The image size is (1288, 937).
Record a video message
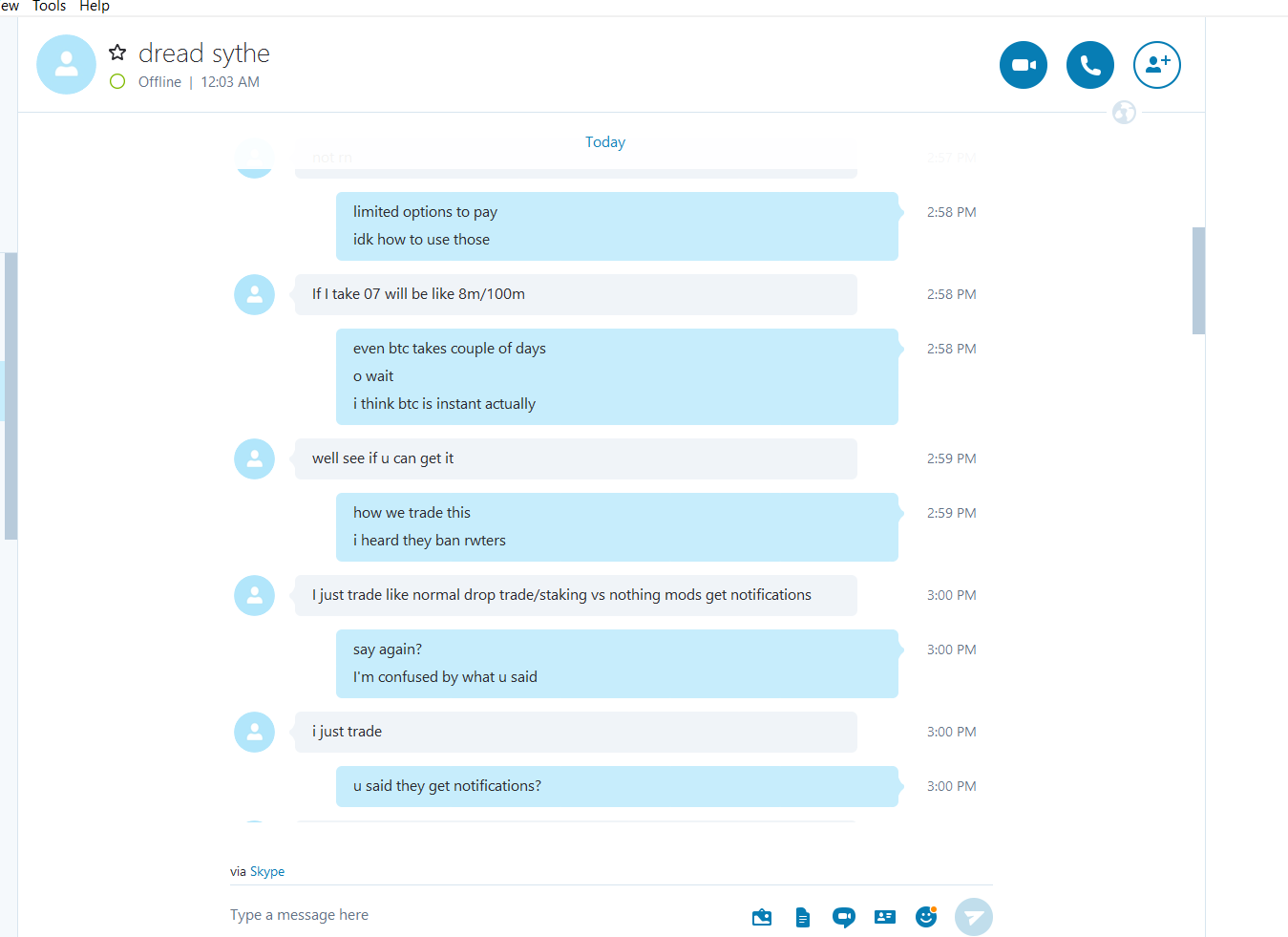coord(843,917)
